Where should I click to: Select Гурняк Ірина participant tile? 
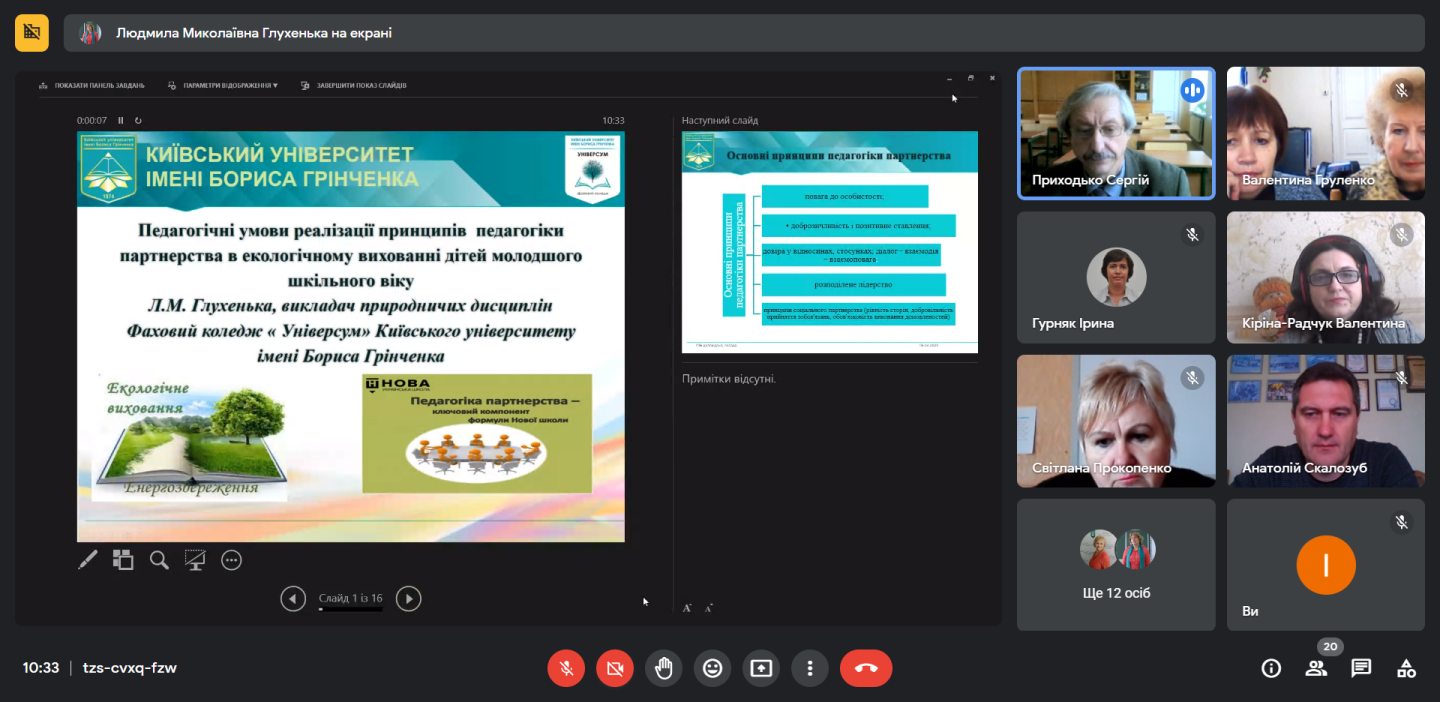[1116, 277]
